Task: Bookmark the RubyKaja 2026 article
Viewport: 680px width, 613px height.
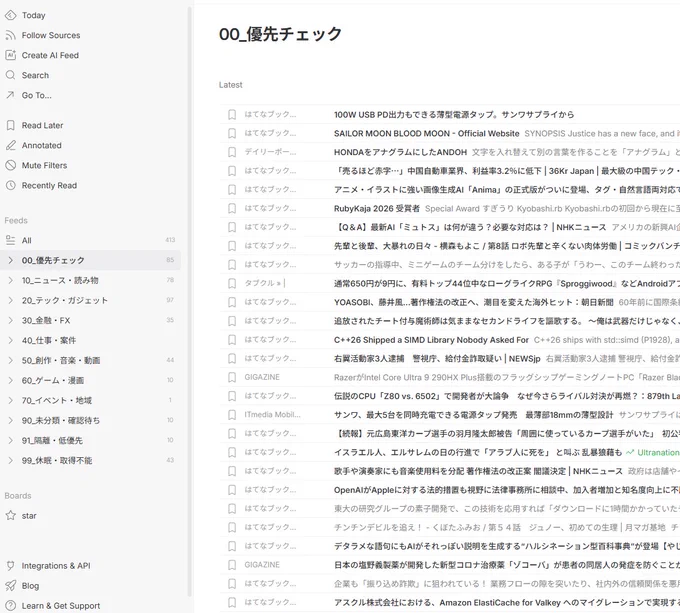Action: pos(232,209)
